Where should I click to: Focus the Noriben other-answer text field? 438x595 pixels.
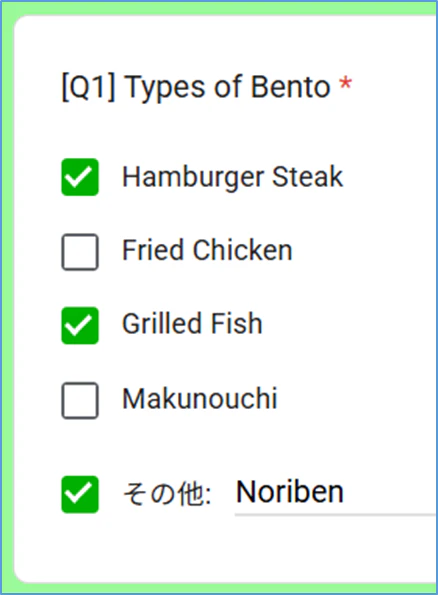336,492
